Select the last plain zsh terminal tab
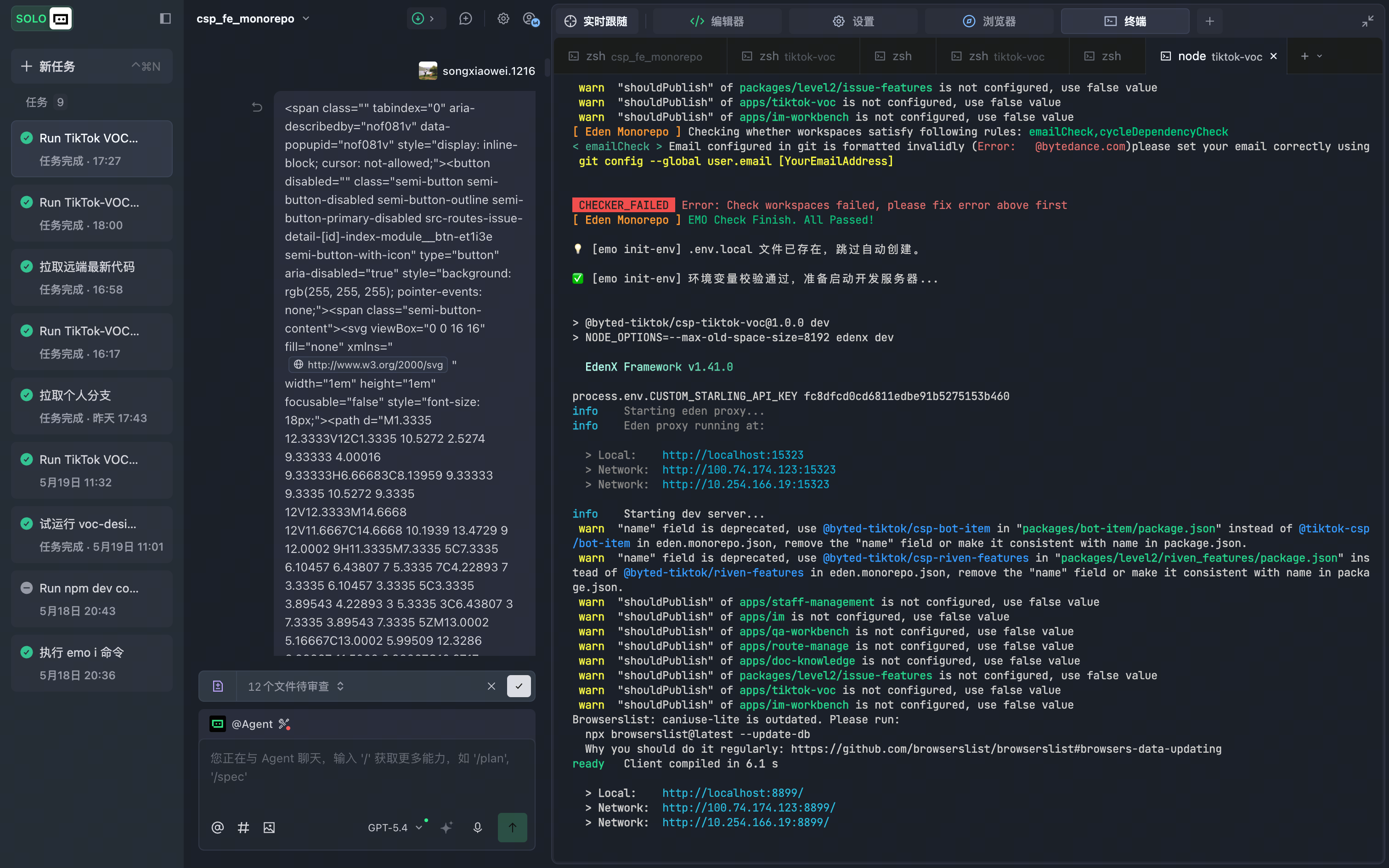Image resolution: width=1389 pixels, height=868 pixels. 1107,56
